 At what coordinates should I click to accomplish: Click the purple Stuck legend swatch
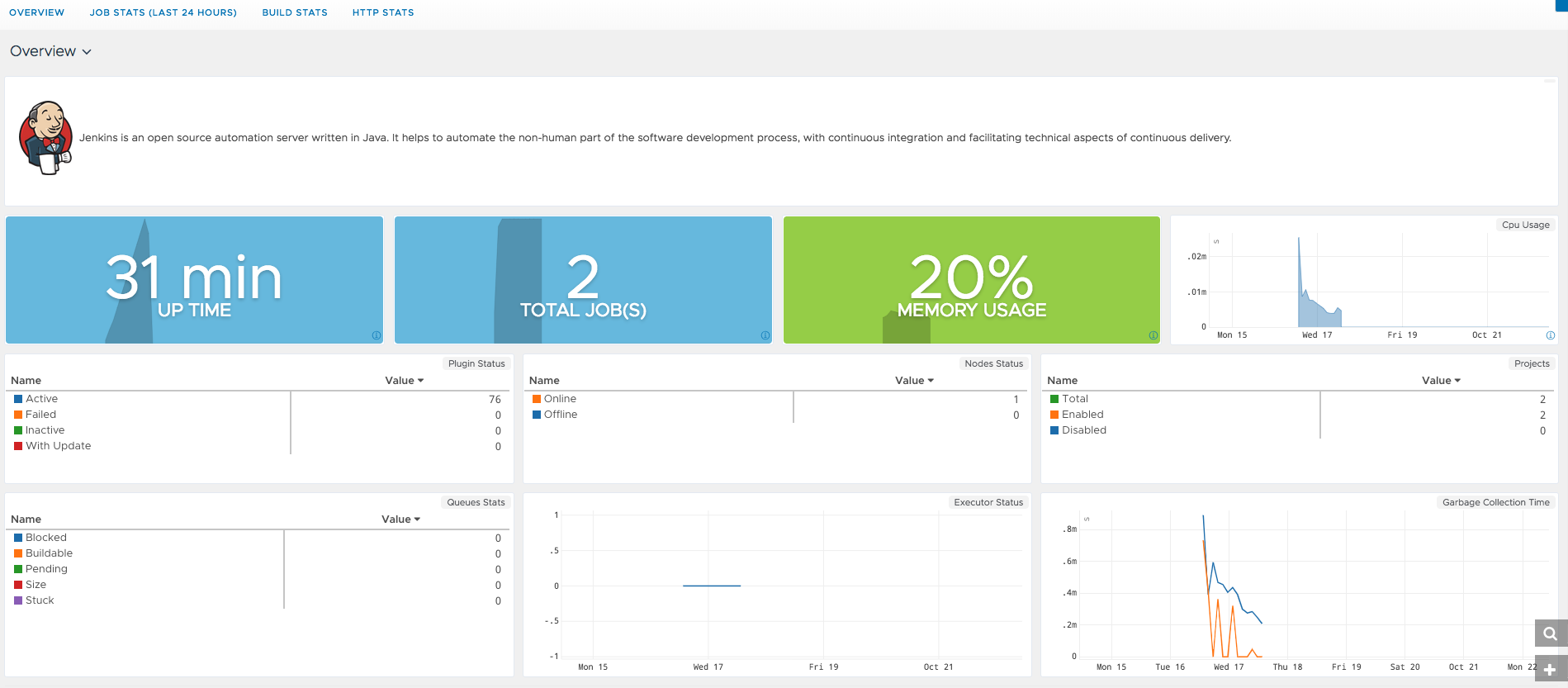click(18, 600)
